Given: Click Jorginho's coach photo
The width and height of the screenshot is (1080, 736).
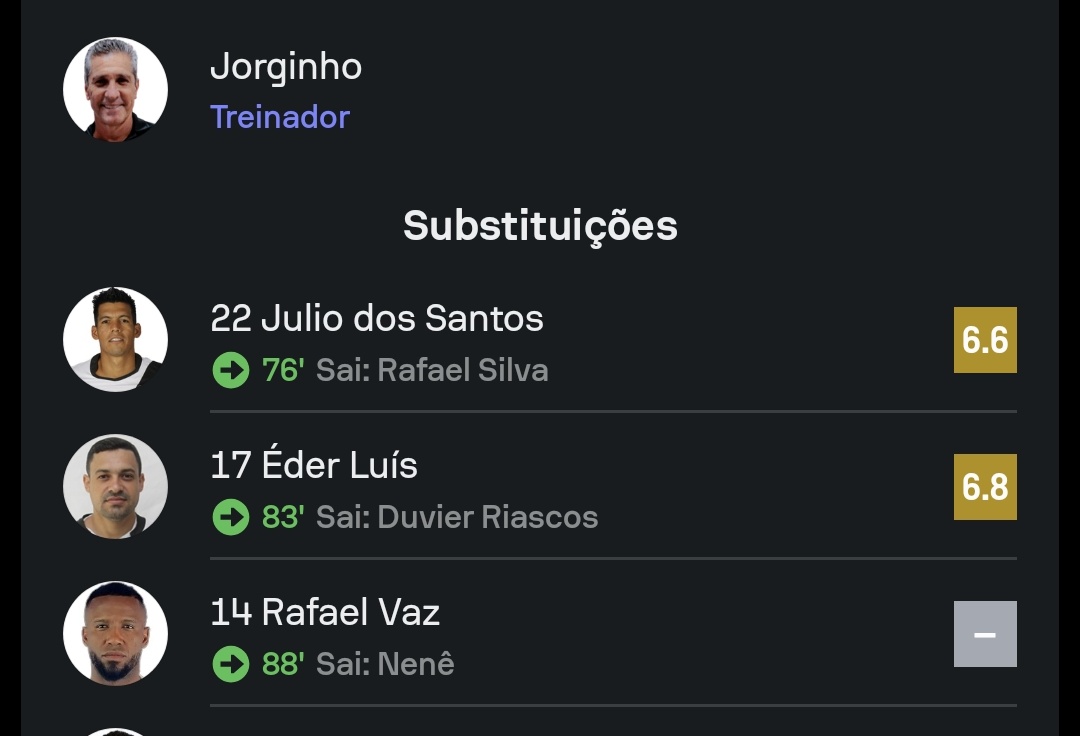Looking at the screenshot, I should pyautogui.click(x=115, y=90).
